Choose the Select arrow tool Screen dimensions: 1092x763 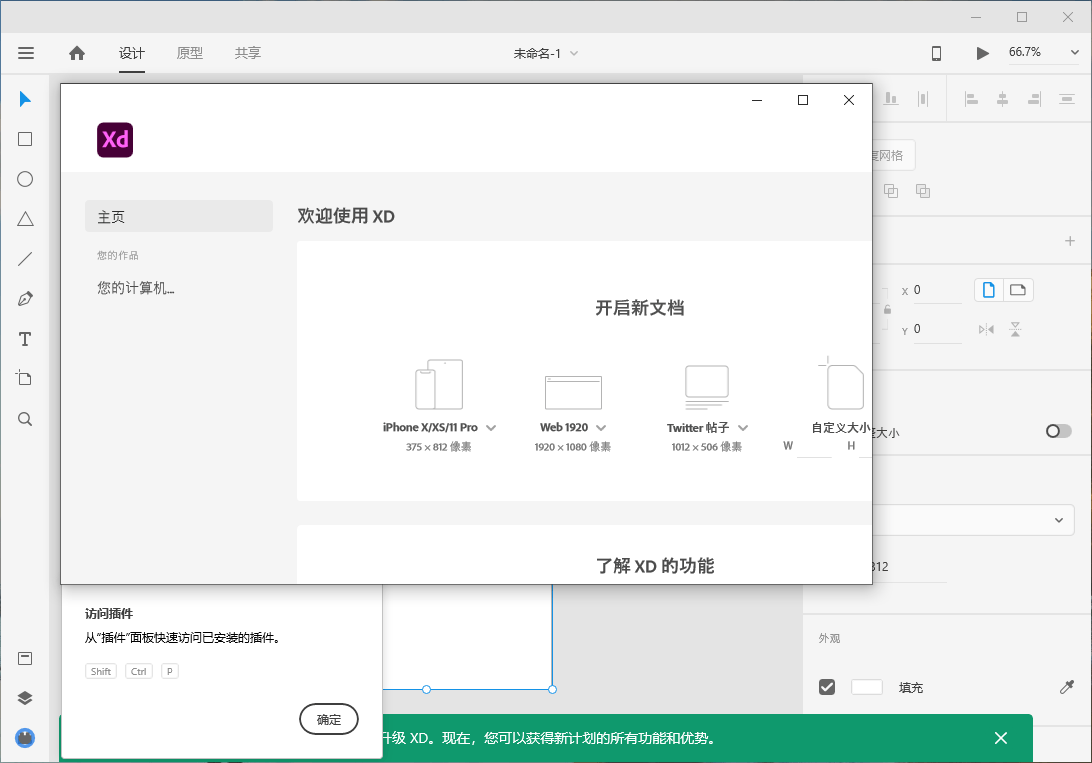click(25, 99)
